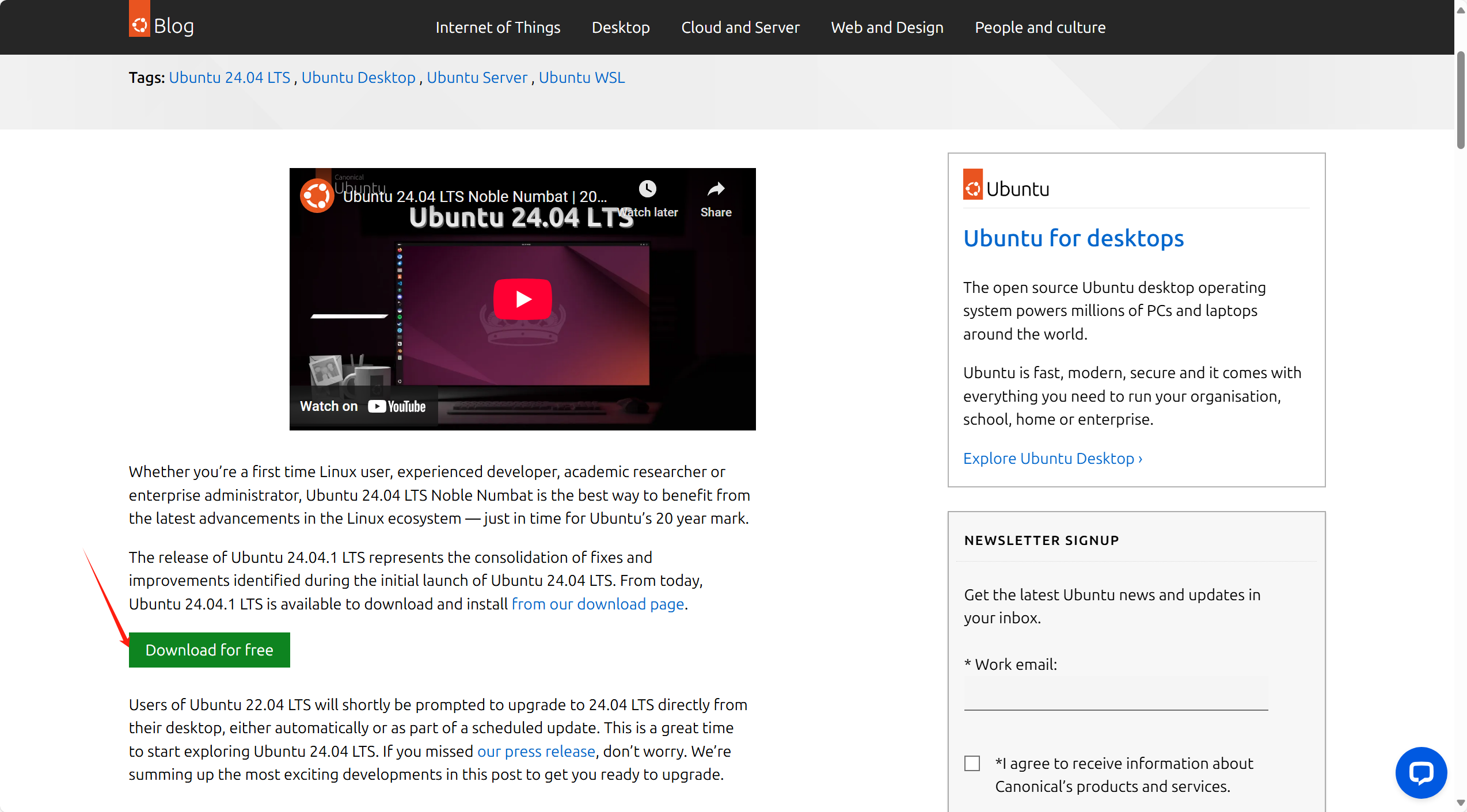Open the Ubuntu for desktops heading link
Screen dimensions: 1467x812
tap(1073, 238)
